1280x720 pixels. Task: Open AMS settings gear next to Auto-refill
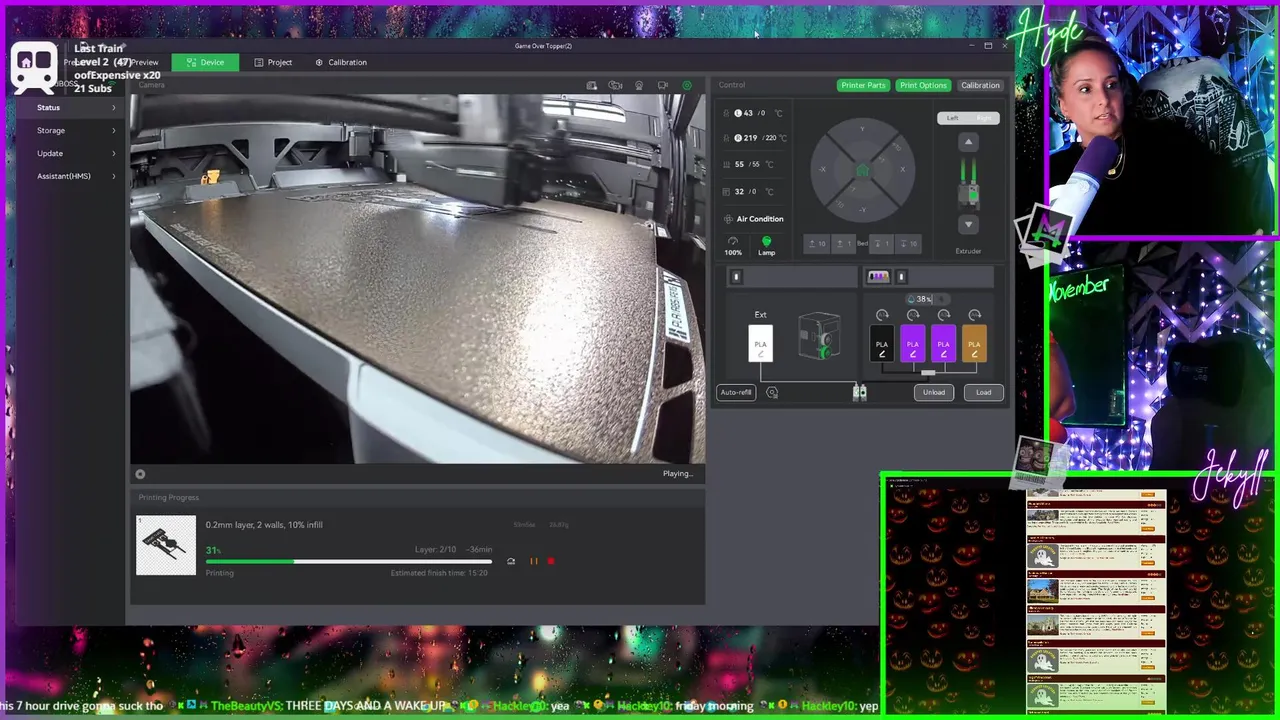pyautogui.click(x=772, y=393)
